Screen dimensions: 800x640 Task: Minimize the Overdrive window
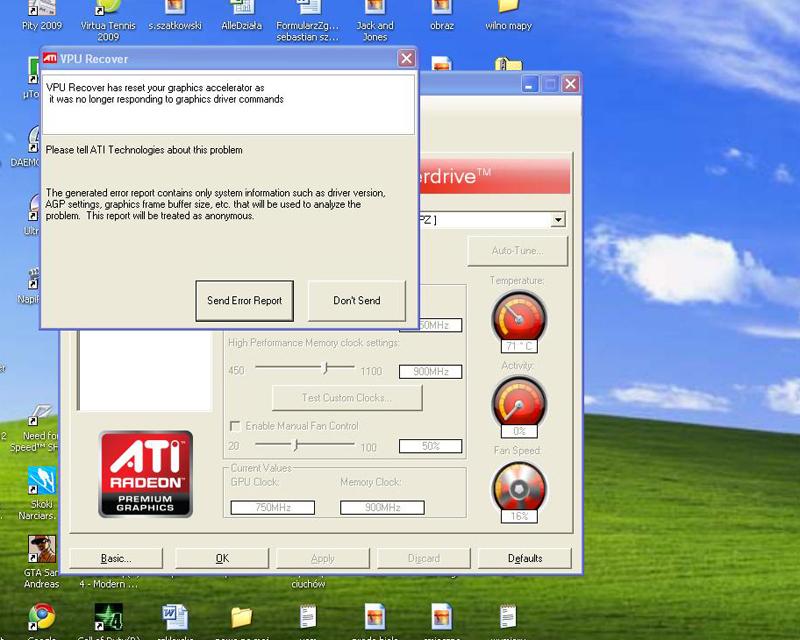530,84
